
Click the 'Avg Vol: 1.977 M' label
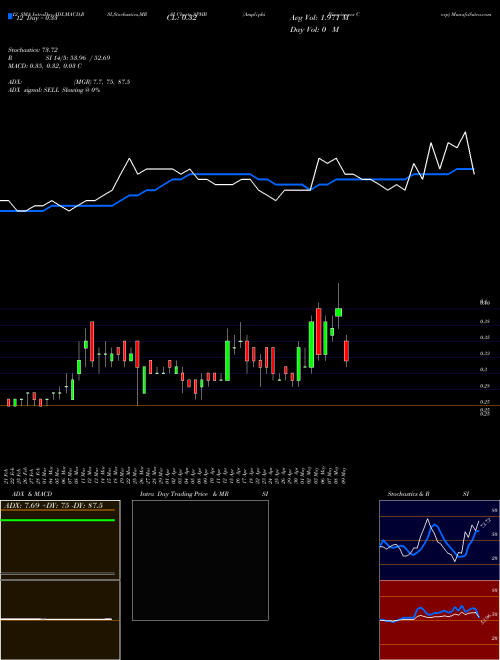(x=319, y=18)
